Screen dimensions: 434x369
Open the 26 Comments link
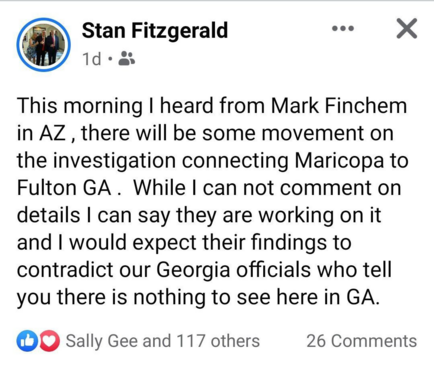click(362, 341)
